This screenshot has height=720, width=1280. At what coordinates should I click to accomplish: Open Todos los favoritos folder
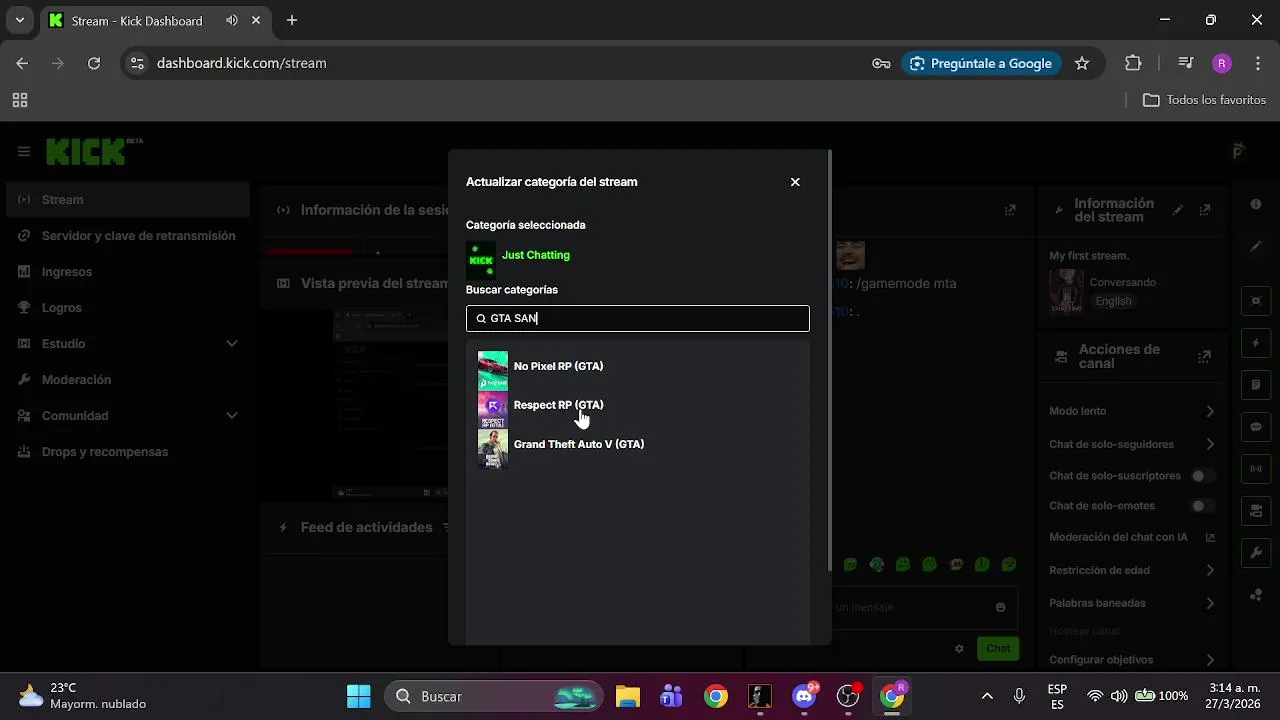tap(1204, 100)
